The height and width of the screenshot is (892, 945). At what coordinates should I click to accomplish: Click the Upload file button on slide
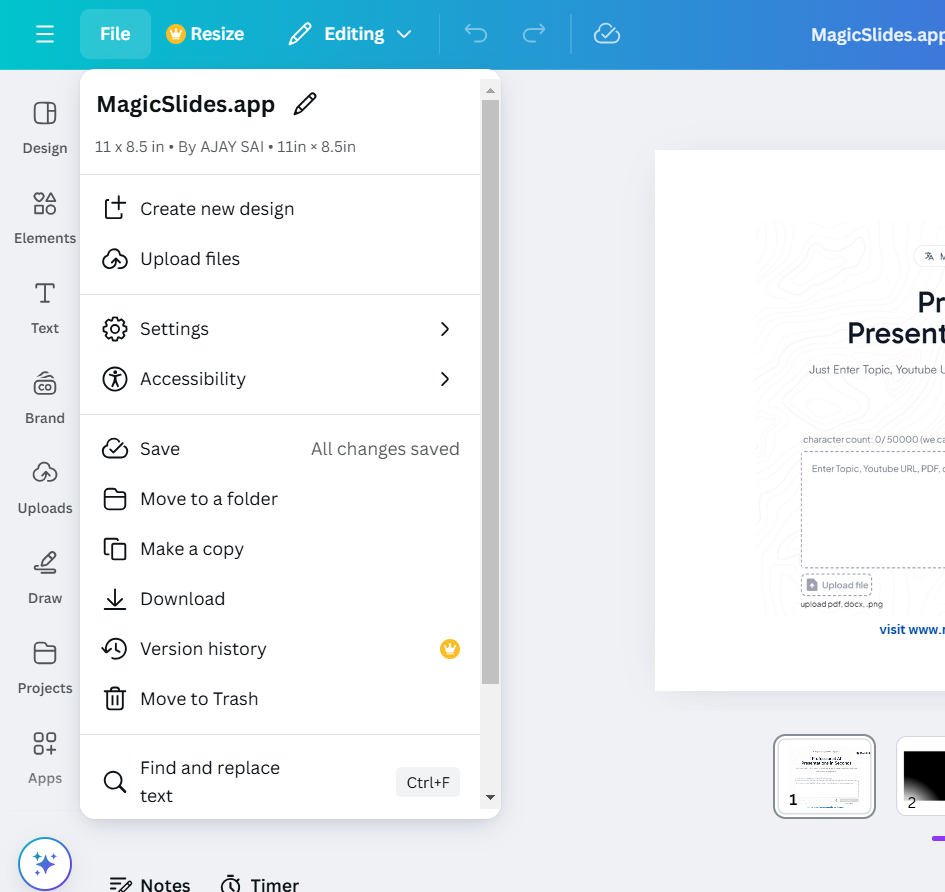837,585
